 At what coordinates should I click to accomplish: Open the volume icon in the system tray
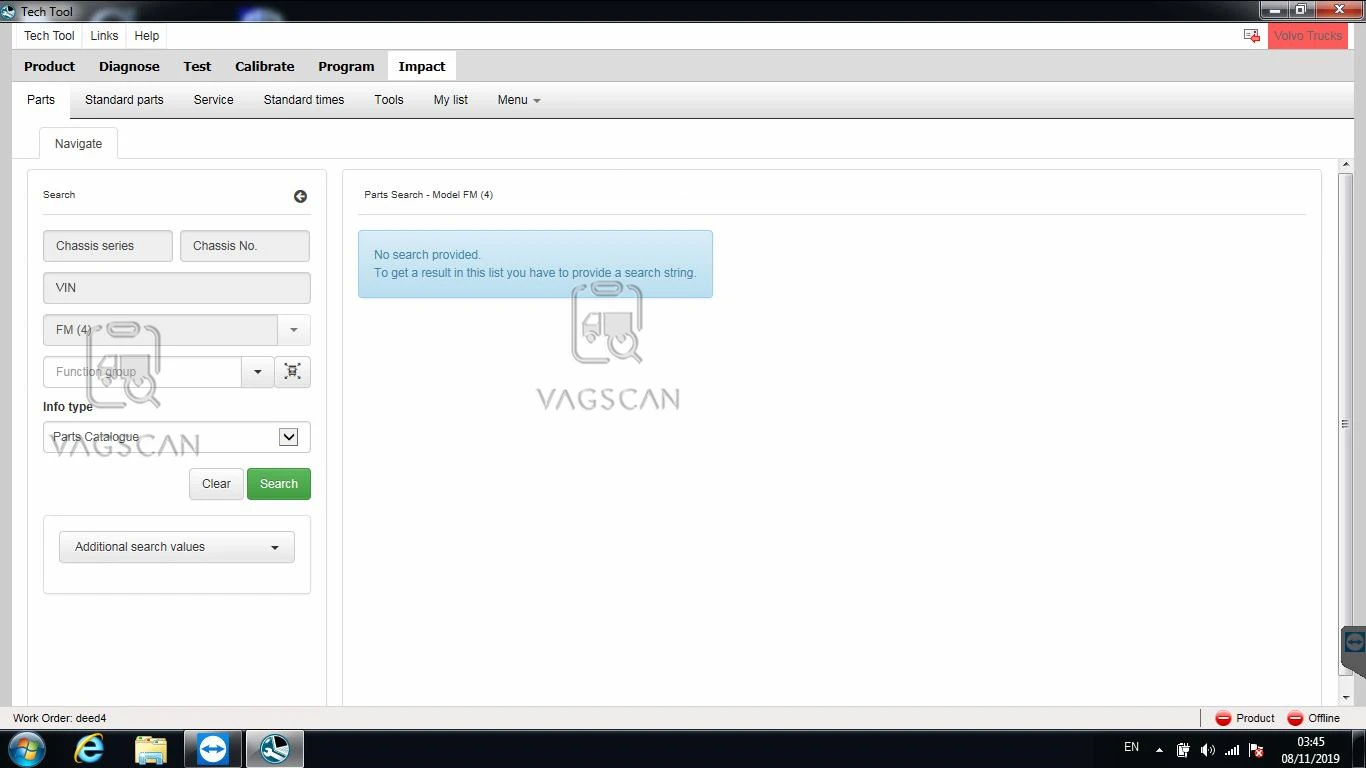(x=1207, y=750)
